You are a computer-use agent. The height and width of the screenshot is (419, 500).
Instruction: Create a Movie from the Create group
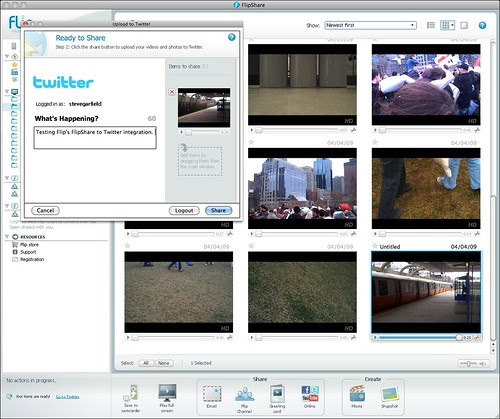pos(357,393)
